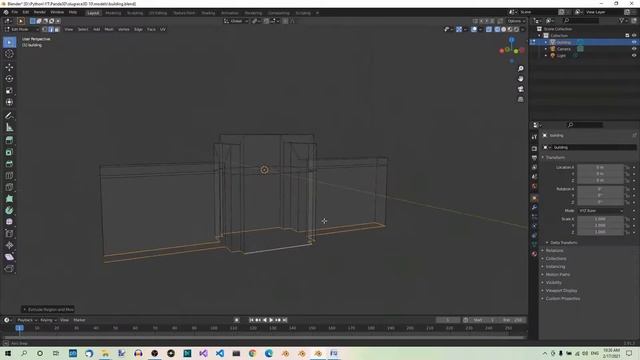Click the Scale X value field

[x=600, y=219]
